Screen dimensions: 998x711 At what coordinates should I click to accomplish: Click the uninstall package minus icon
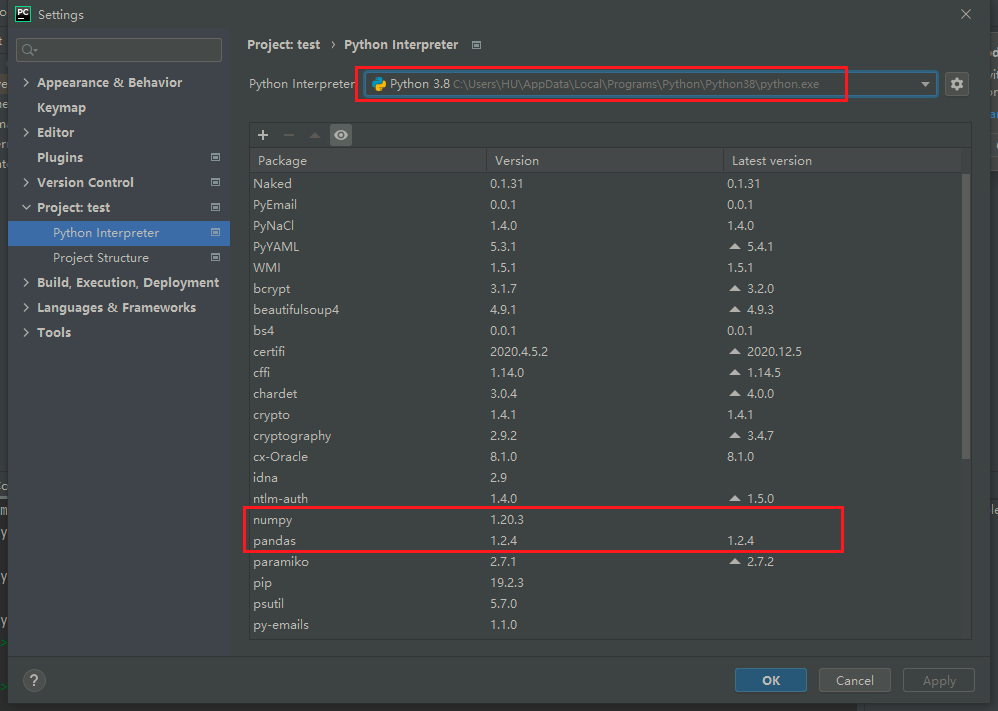click(289, 135)
